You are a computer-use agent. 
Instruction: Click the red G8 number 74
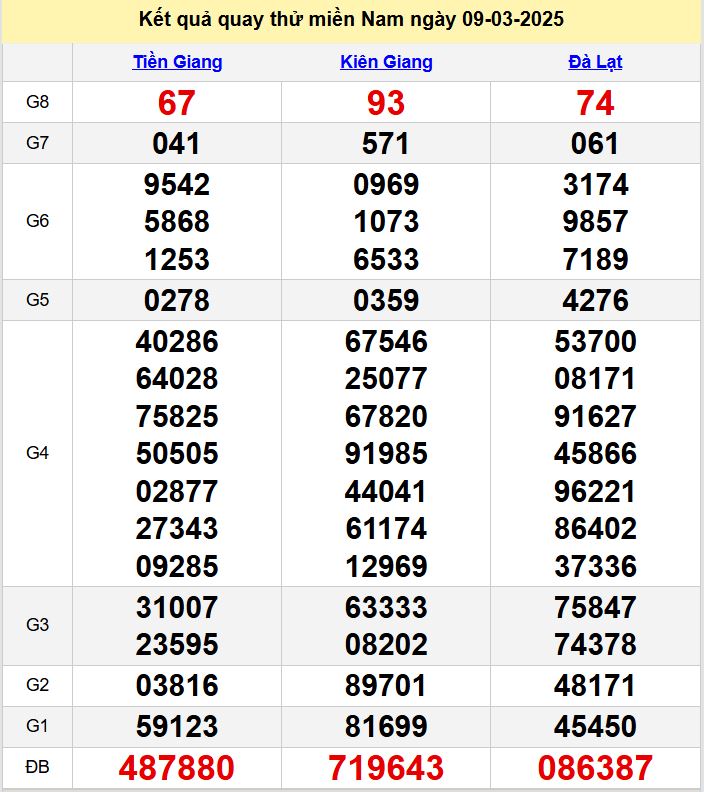coord(595,103)
